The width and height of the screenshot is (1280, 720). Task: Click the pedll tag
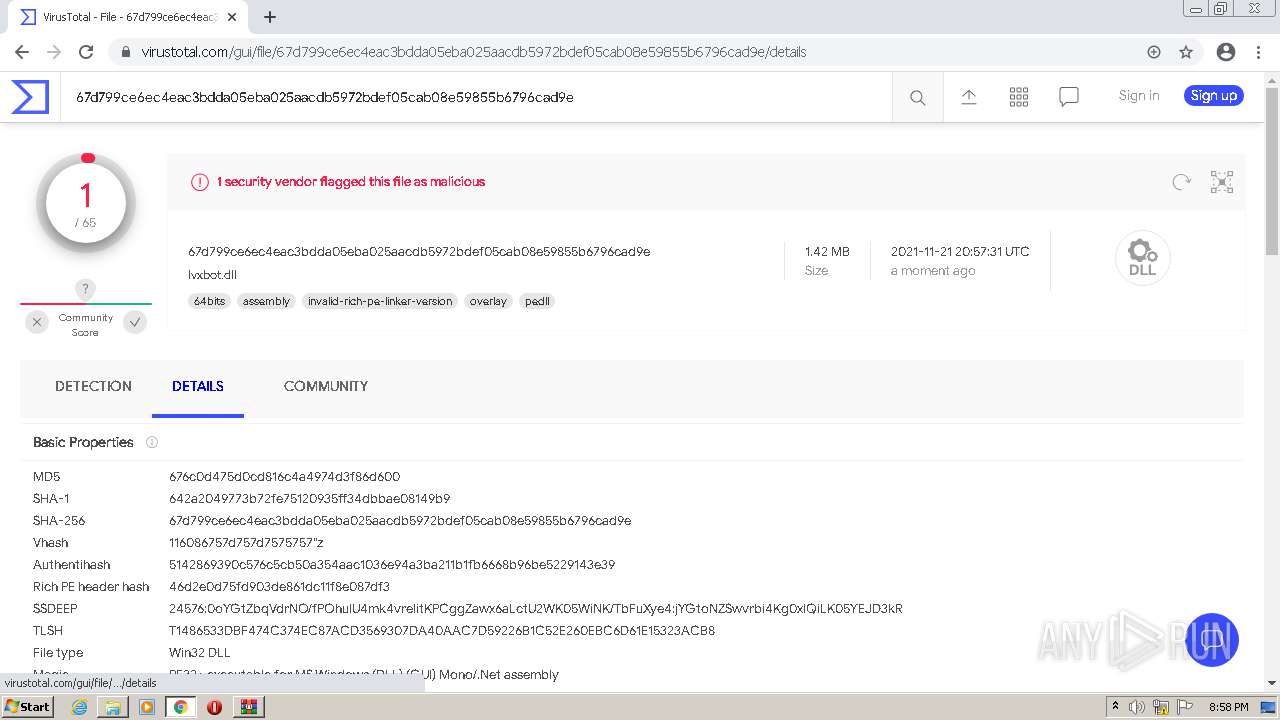537,301
